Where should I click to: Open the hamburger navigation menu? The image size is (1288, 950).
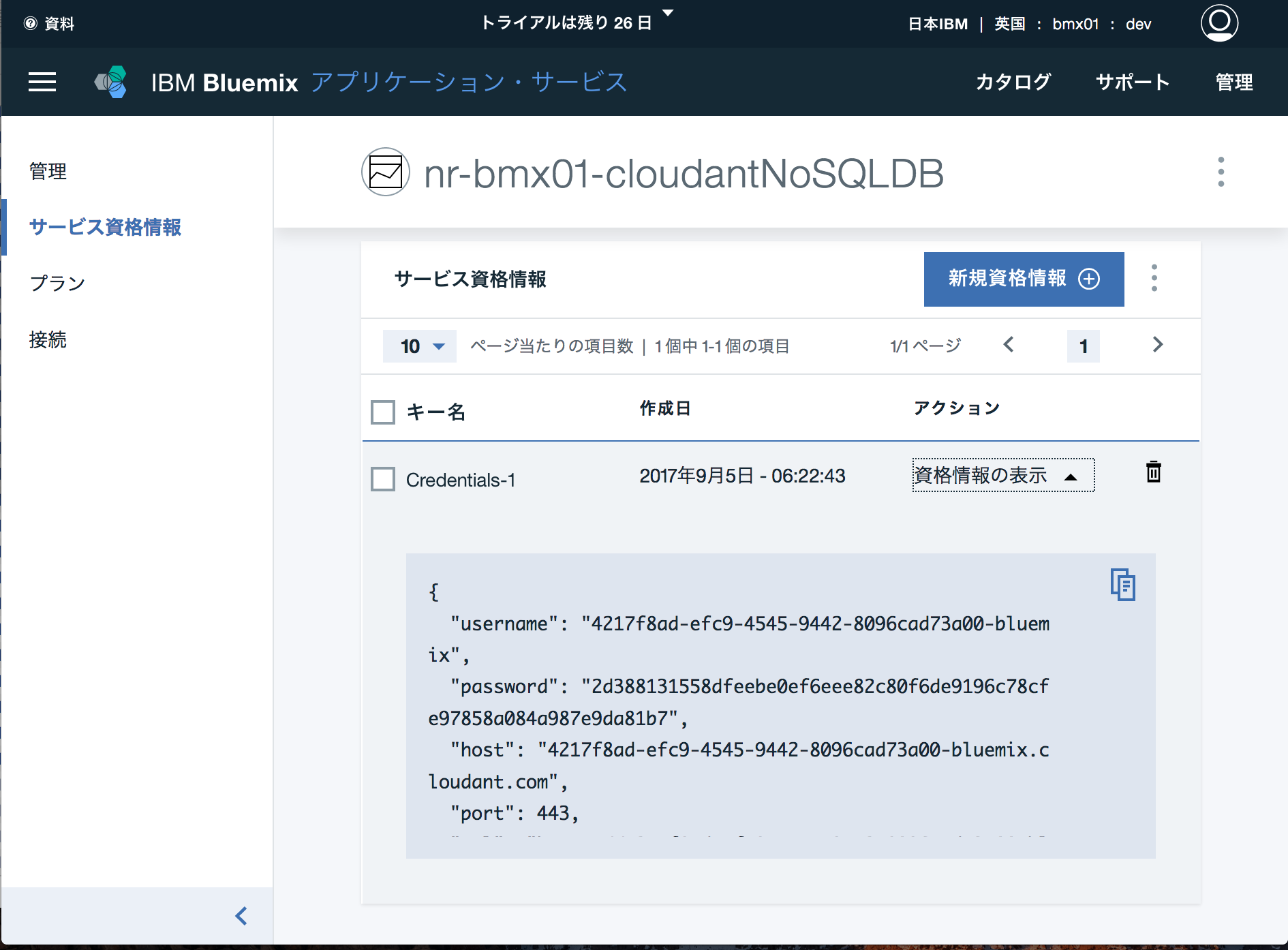pyautogui.click(x=42, y=82)
